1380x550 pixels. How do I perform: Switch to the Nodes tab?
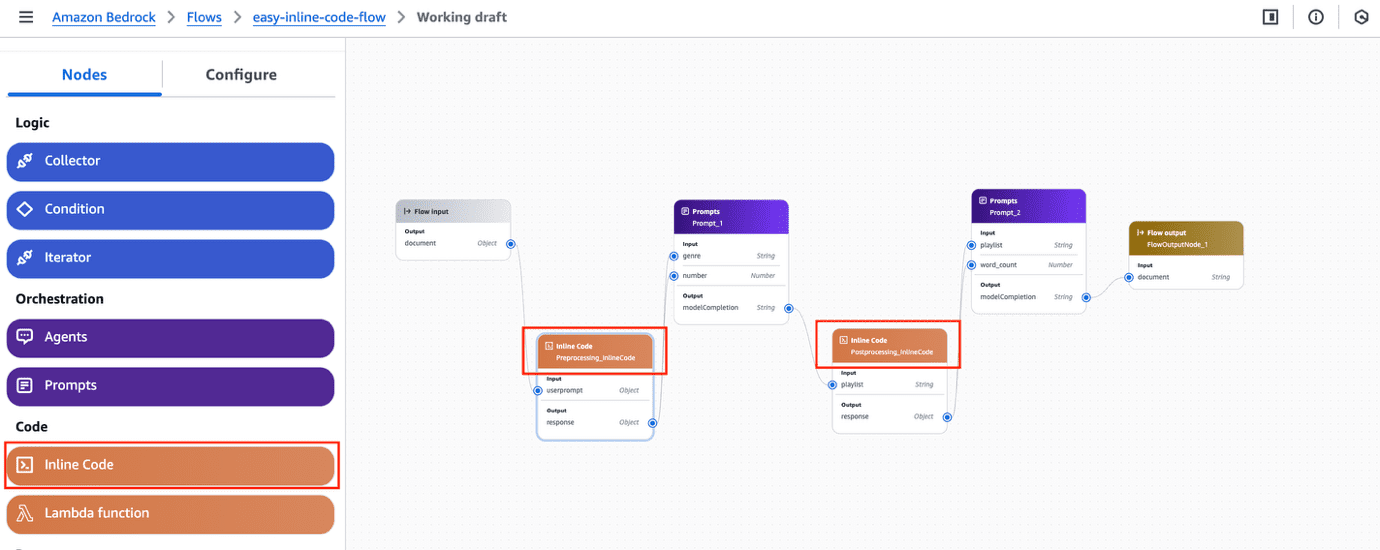click(84, 75)
